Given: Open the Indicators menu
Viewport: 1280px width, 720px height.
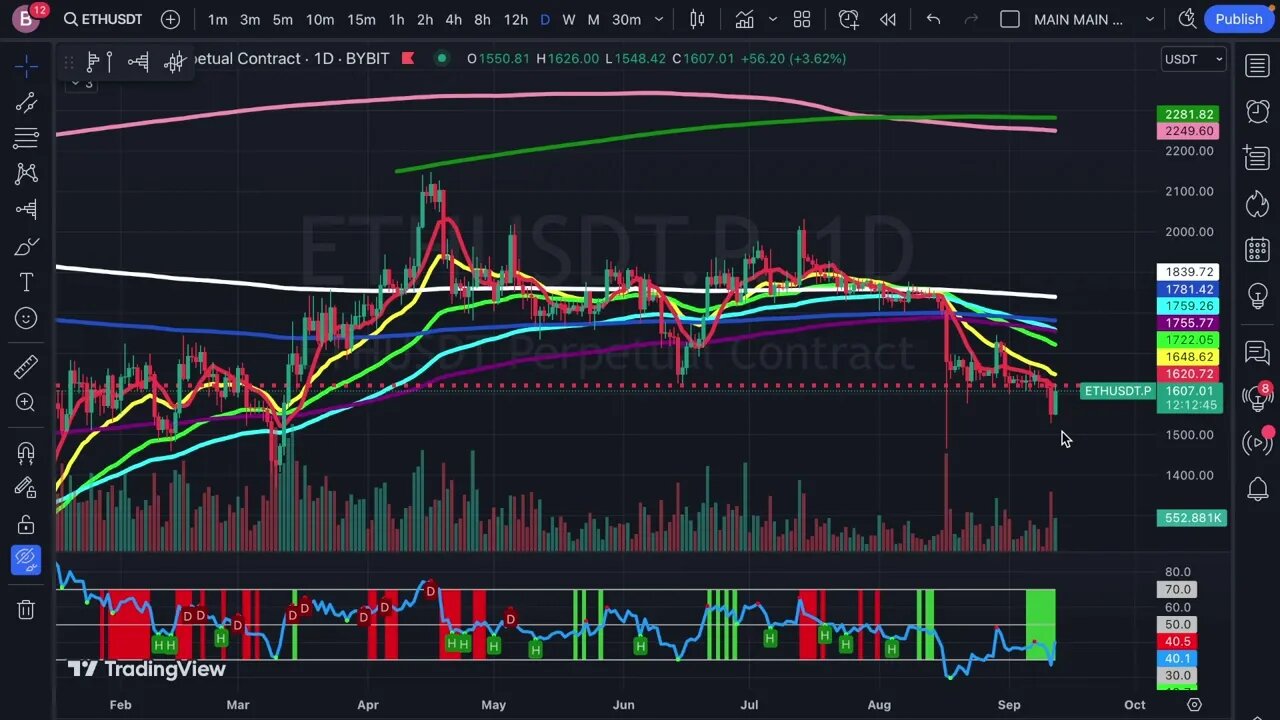Looking at the screenshot, I should coord(744,19).
